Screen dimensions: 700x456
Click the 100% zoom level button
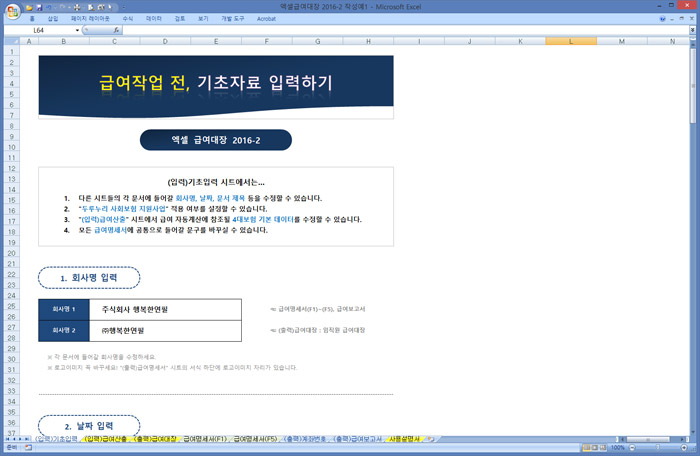tap(618, 448)
